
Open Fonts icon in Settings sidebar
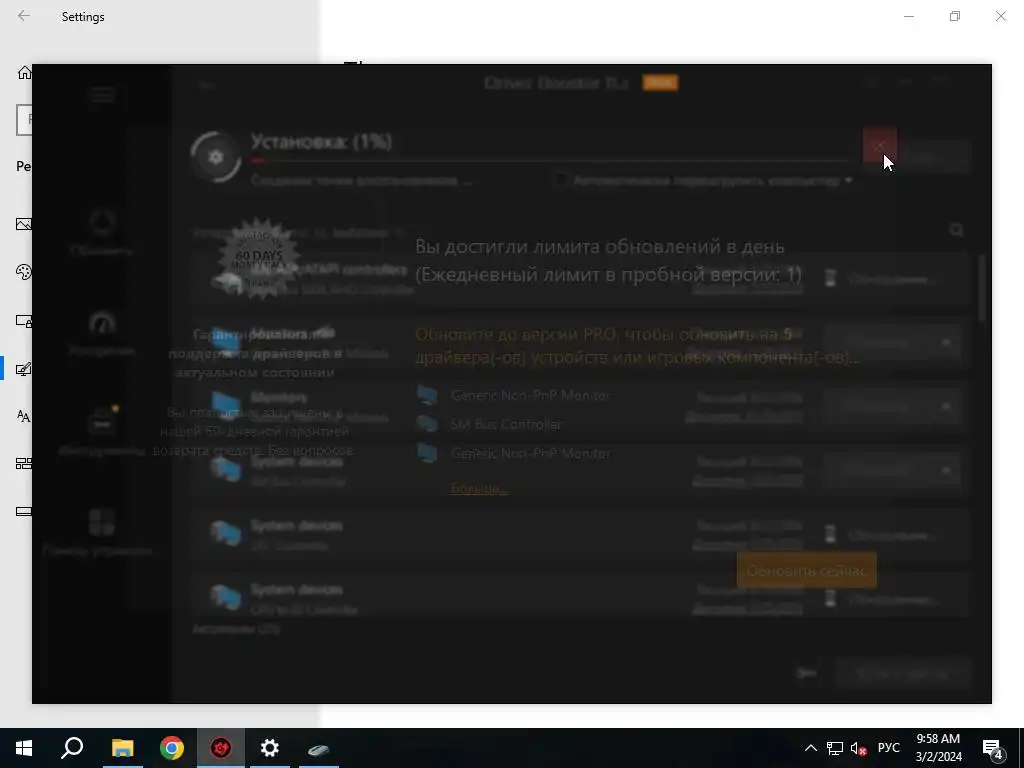(x=24, y=416)
